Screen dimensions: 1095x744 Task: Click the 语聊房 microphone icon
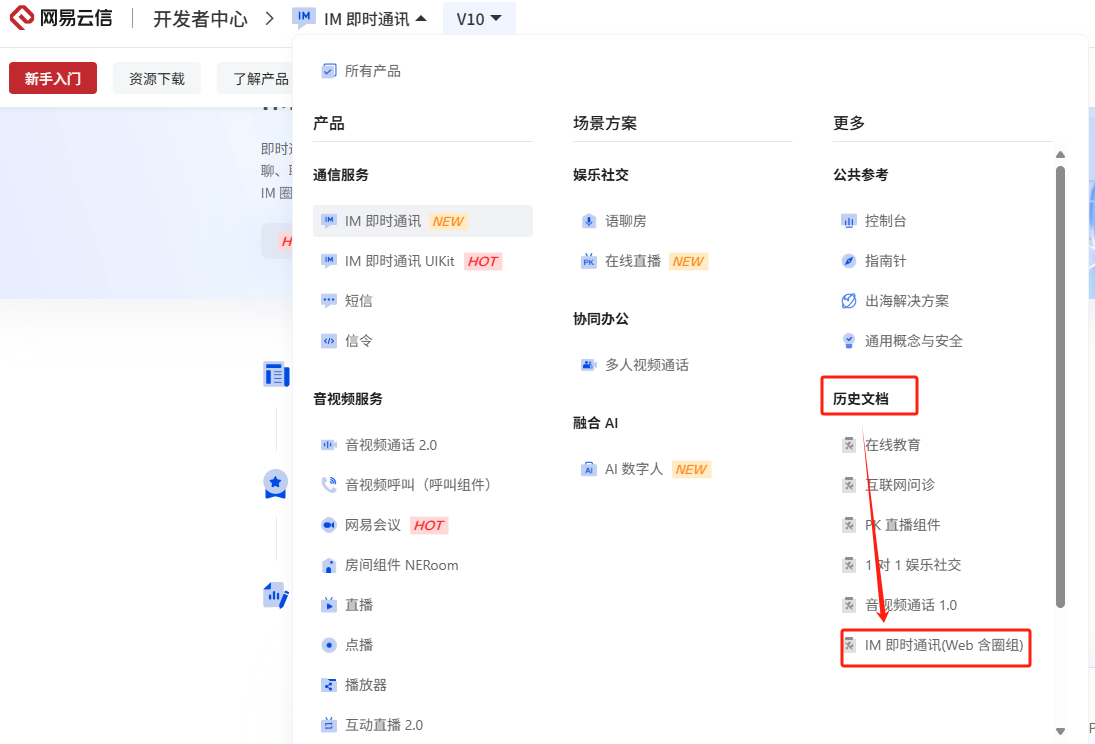tap(589, 221)
